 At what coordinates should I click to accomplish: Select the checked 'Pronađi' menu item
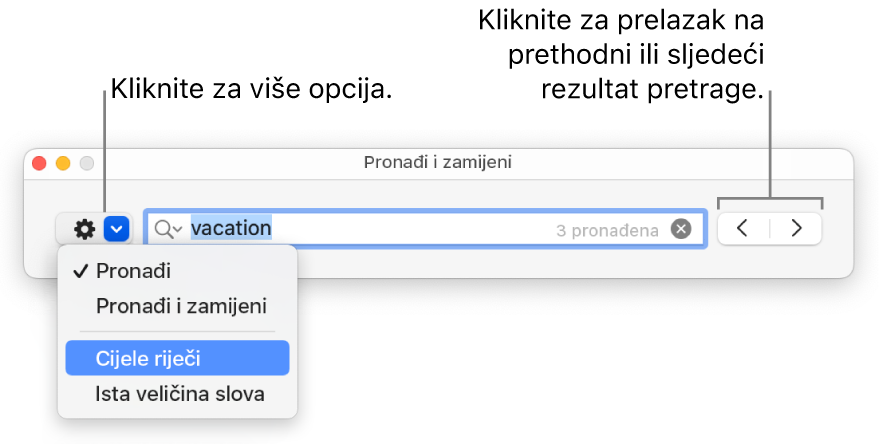coord(133,271)
